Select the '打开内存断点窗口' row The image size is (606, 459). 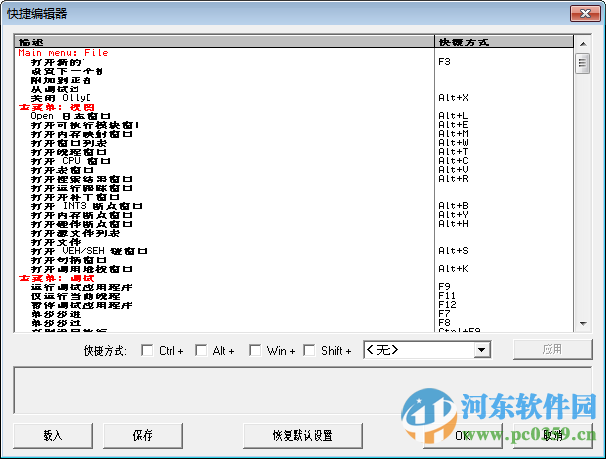click(224, 215)
